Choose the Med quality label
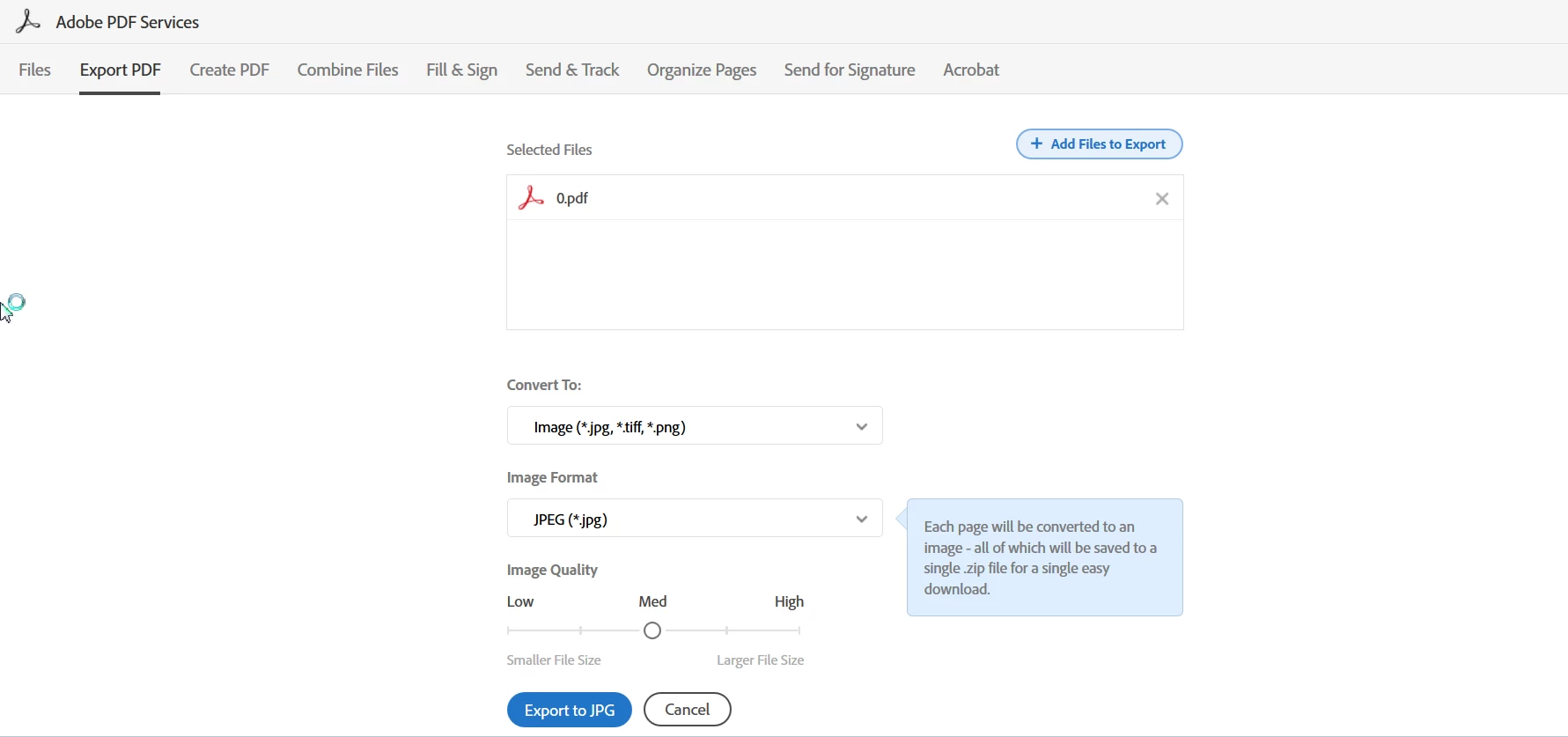 [653, 602]
